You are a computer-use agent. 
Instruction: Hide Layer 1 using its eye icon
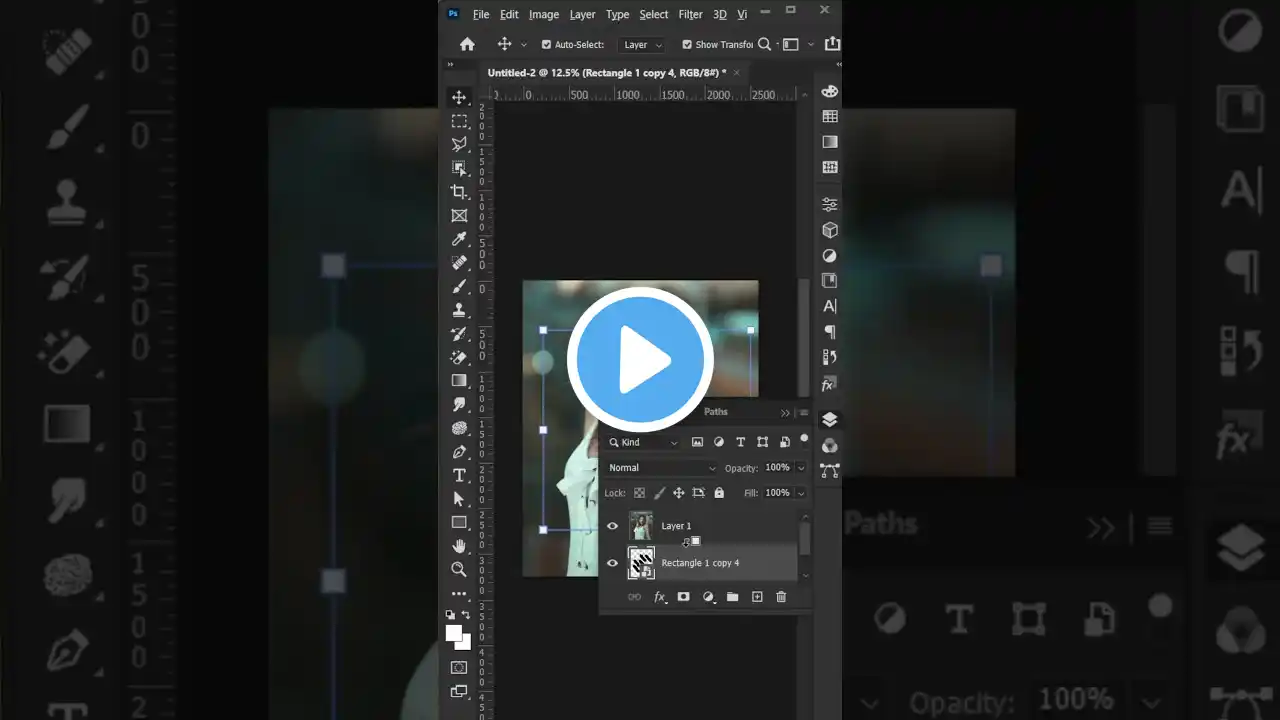(613, 526)
